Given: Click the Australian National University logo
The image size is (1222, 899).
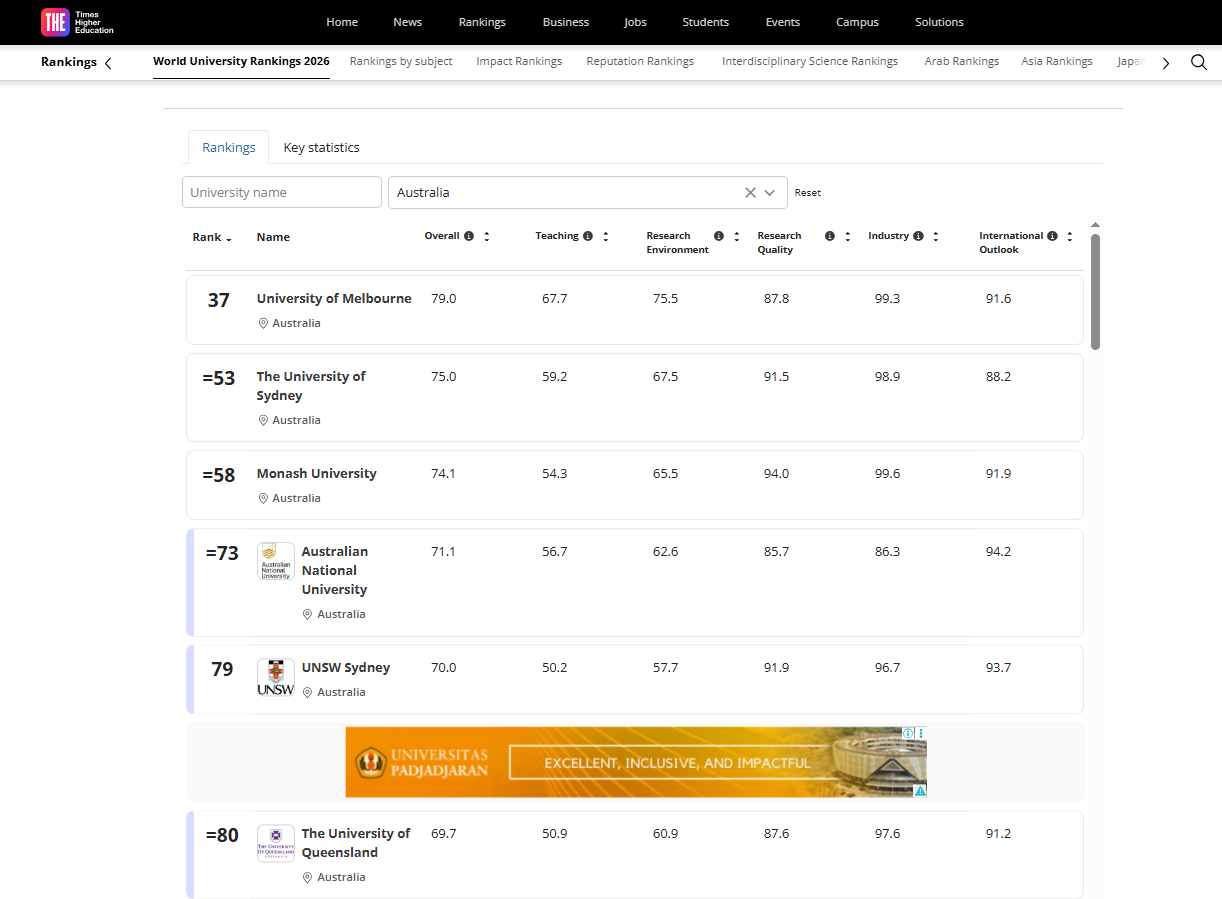Looking at the screenshot, I should [276, 561].
